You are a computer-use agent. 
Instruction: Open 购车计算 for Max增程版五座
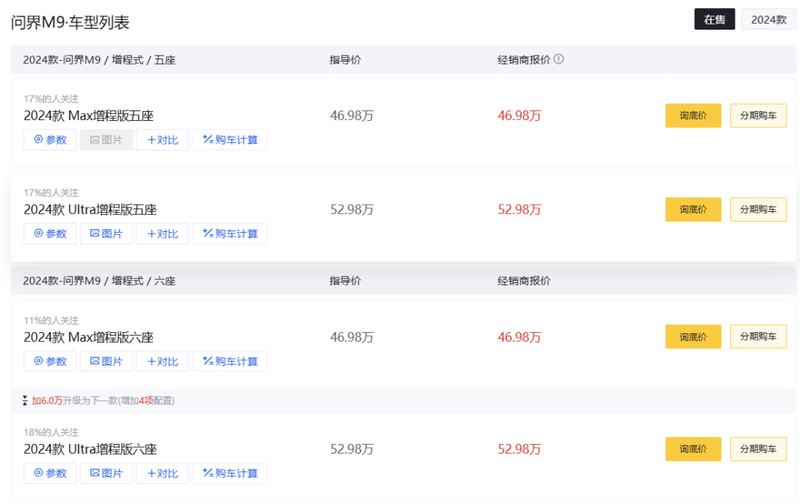click(229, 140)
